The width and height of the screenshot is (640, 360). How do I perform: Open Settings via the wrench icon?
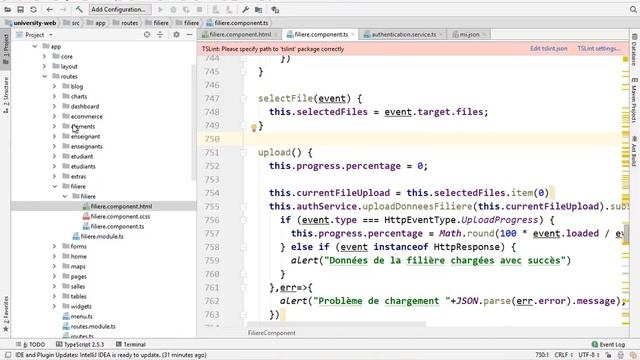click(x=245, y=9)
